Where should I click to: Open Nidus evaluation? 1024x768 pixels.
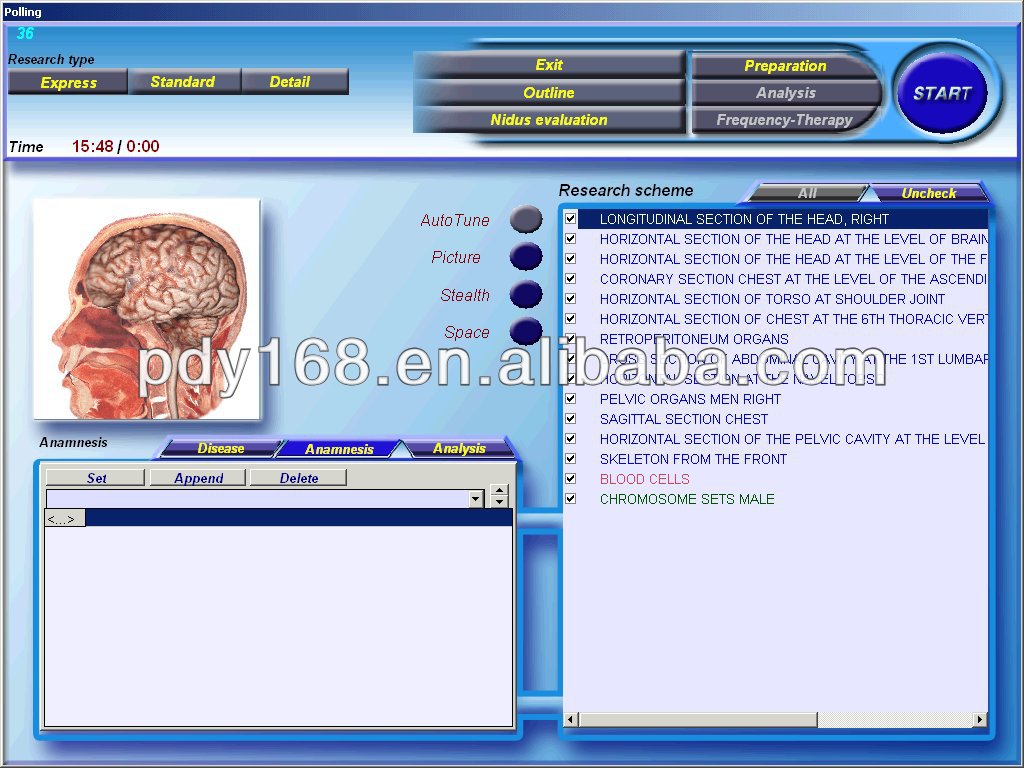point(549,120)
